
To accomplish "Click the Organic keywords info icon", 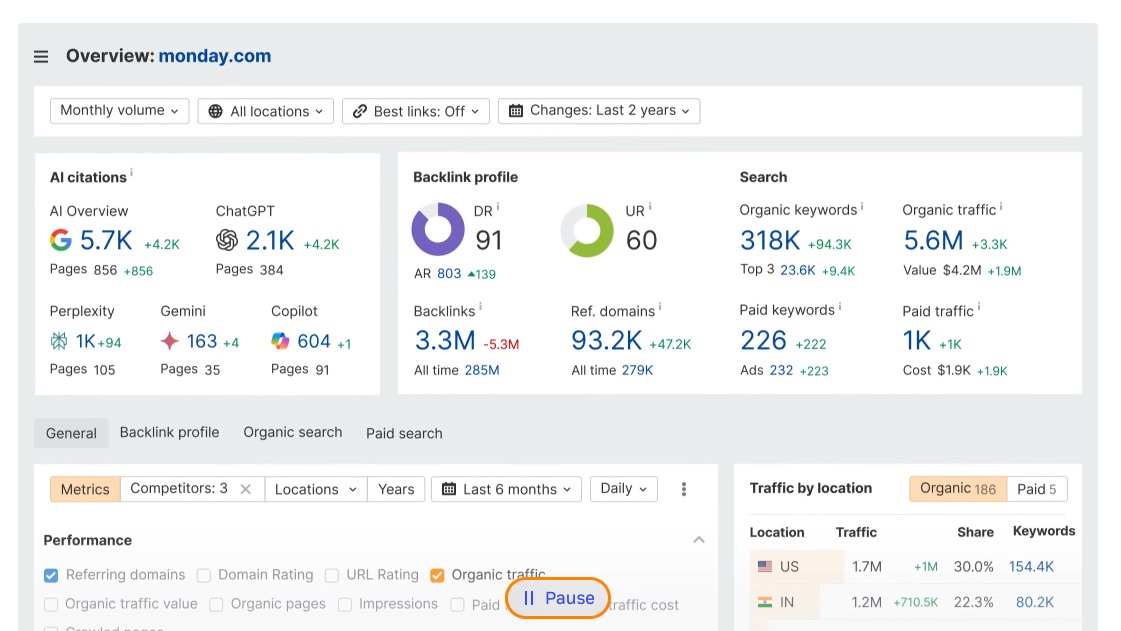I will [x=862, y=206].
